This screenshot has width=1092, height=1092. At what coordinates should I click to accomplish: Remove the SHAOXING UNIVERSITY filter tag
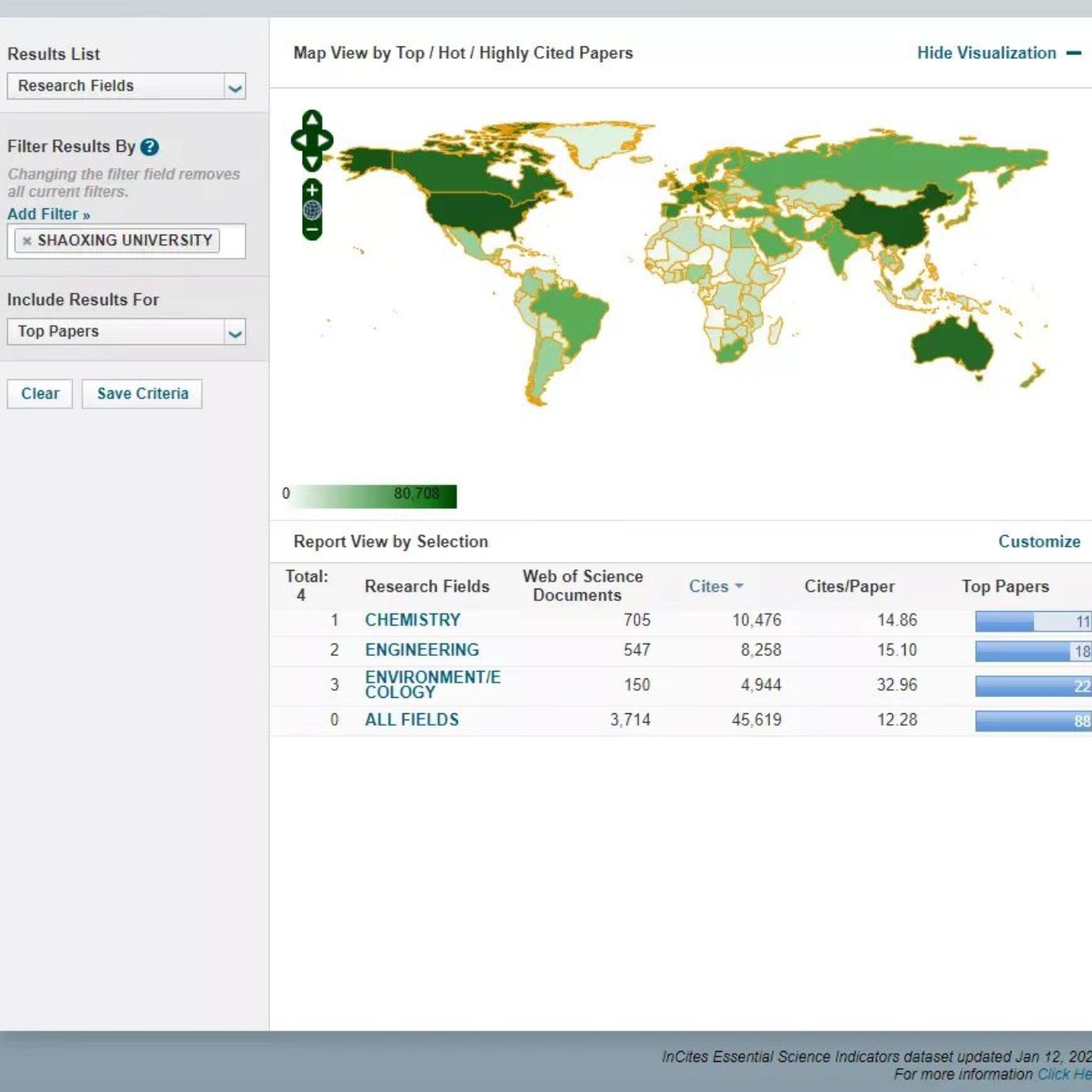(x=27, y=241)
